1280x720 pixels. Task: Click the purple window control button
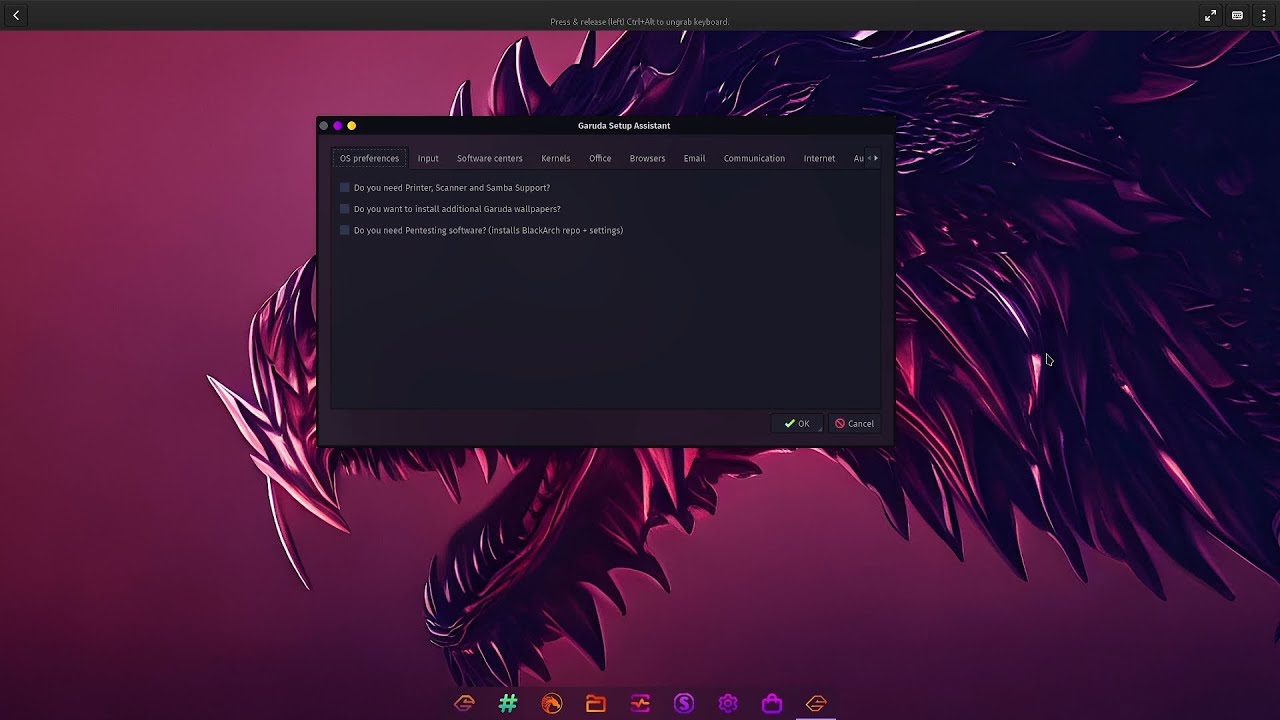(337, 125)
